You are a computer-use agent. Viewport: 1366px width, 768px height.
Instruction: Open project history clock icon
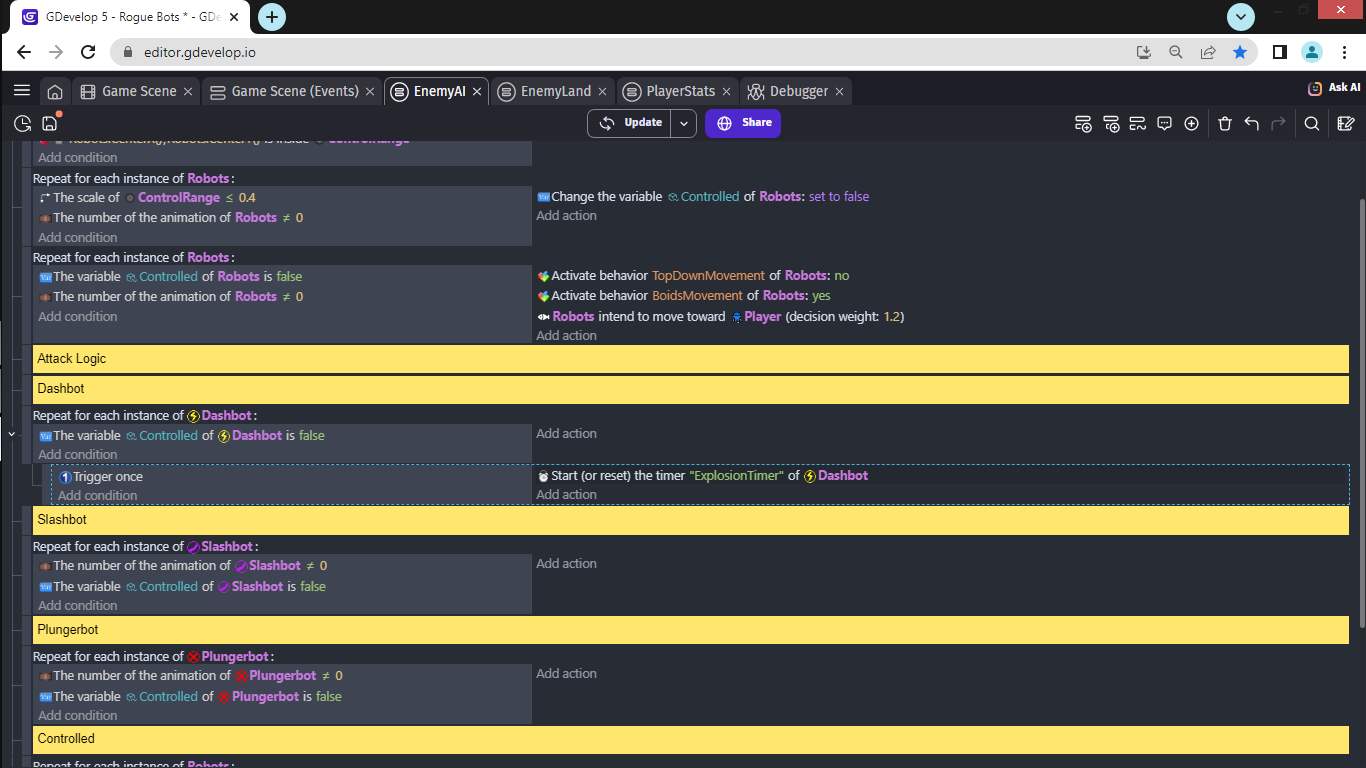(22, 124)
